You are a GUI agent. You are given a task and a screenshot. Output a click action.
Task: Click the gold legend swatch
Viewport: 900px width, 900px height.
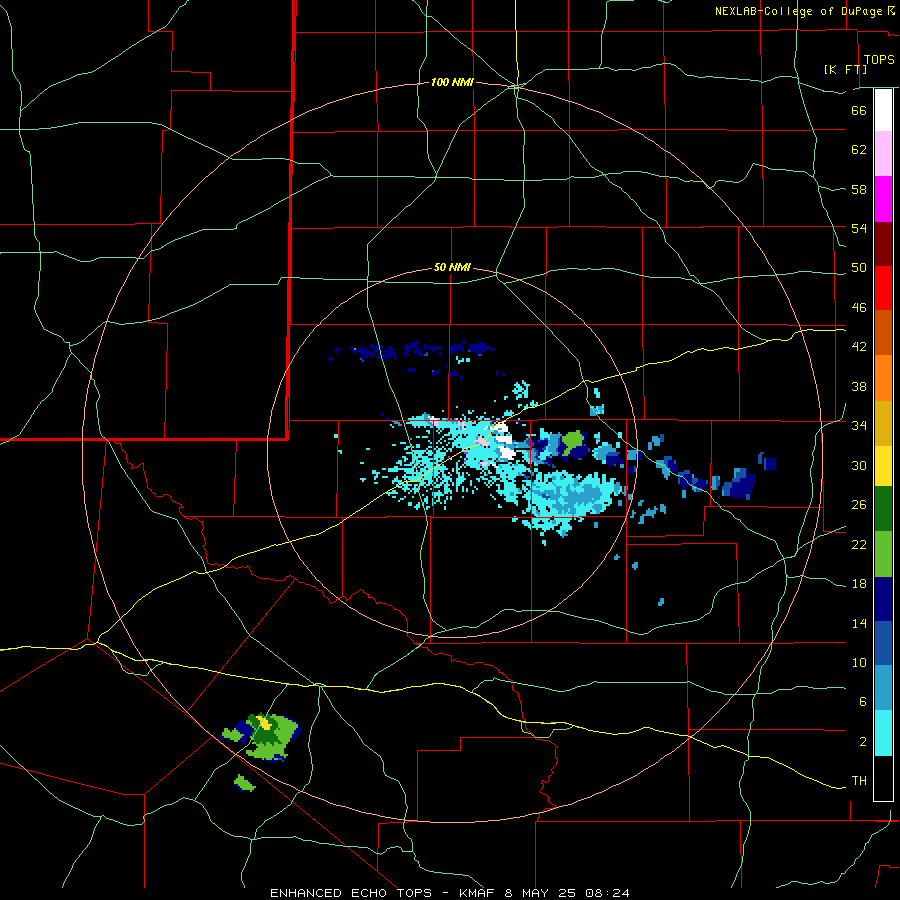(883, 423)
